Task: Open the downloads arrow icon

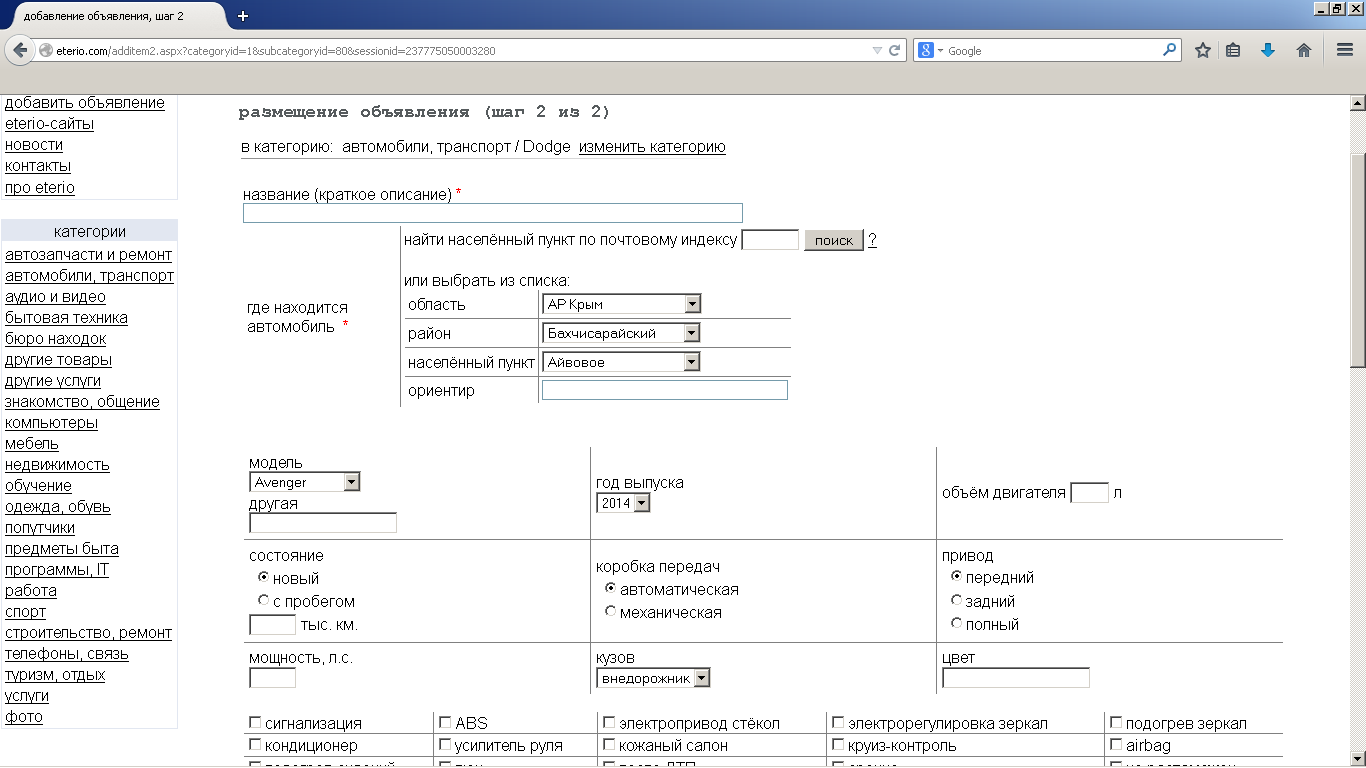Action: [1268, 50]
